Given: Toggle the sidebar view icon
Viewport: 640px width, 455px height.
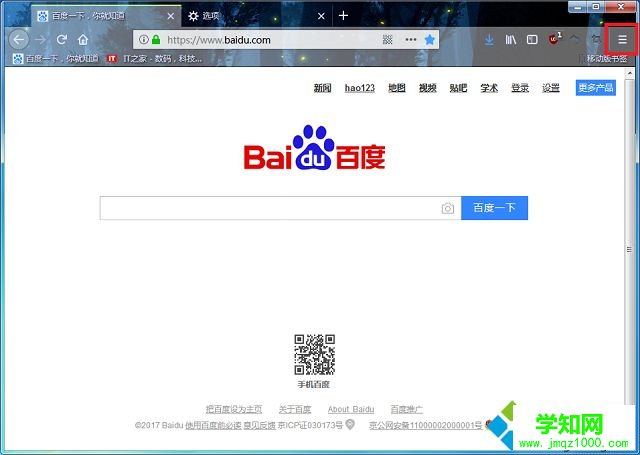Looking at the screenshot, I should (x=532, y=40).
